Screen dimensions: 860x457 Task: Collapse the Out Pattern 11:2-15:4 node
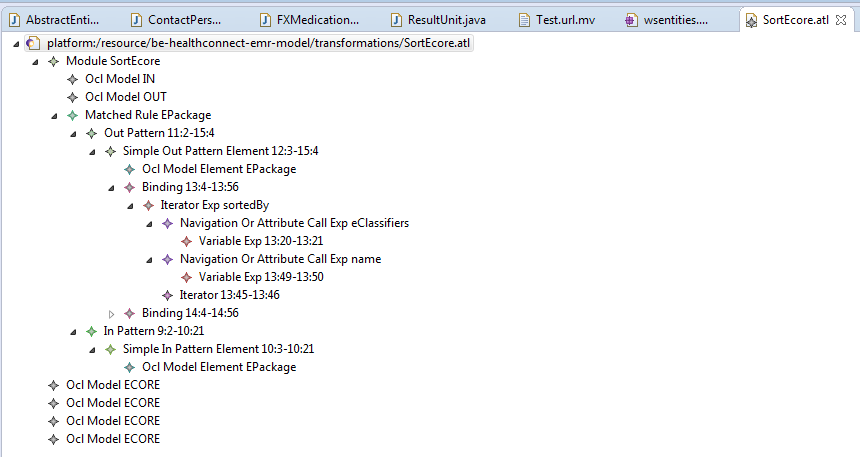point(73,134)
